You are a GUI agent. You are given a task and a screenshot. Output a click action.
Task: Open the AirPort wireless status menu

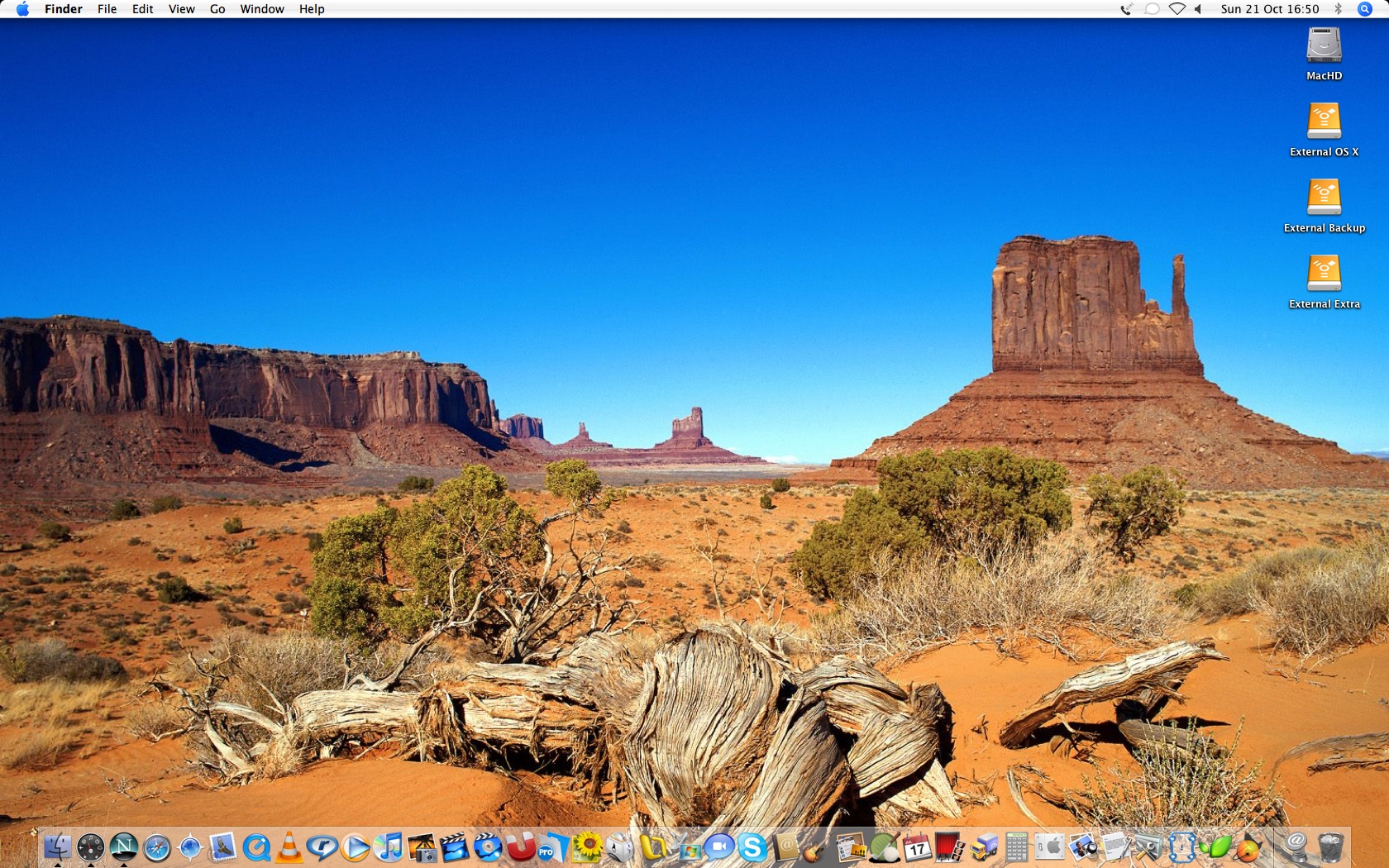1177,9
